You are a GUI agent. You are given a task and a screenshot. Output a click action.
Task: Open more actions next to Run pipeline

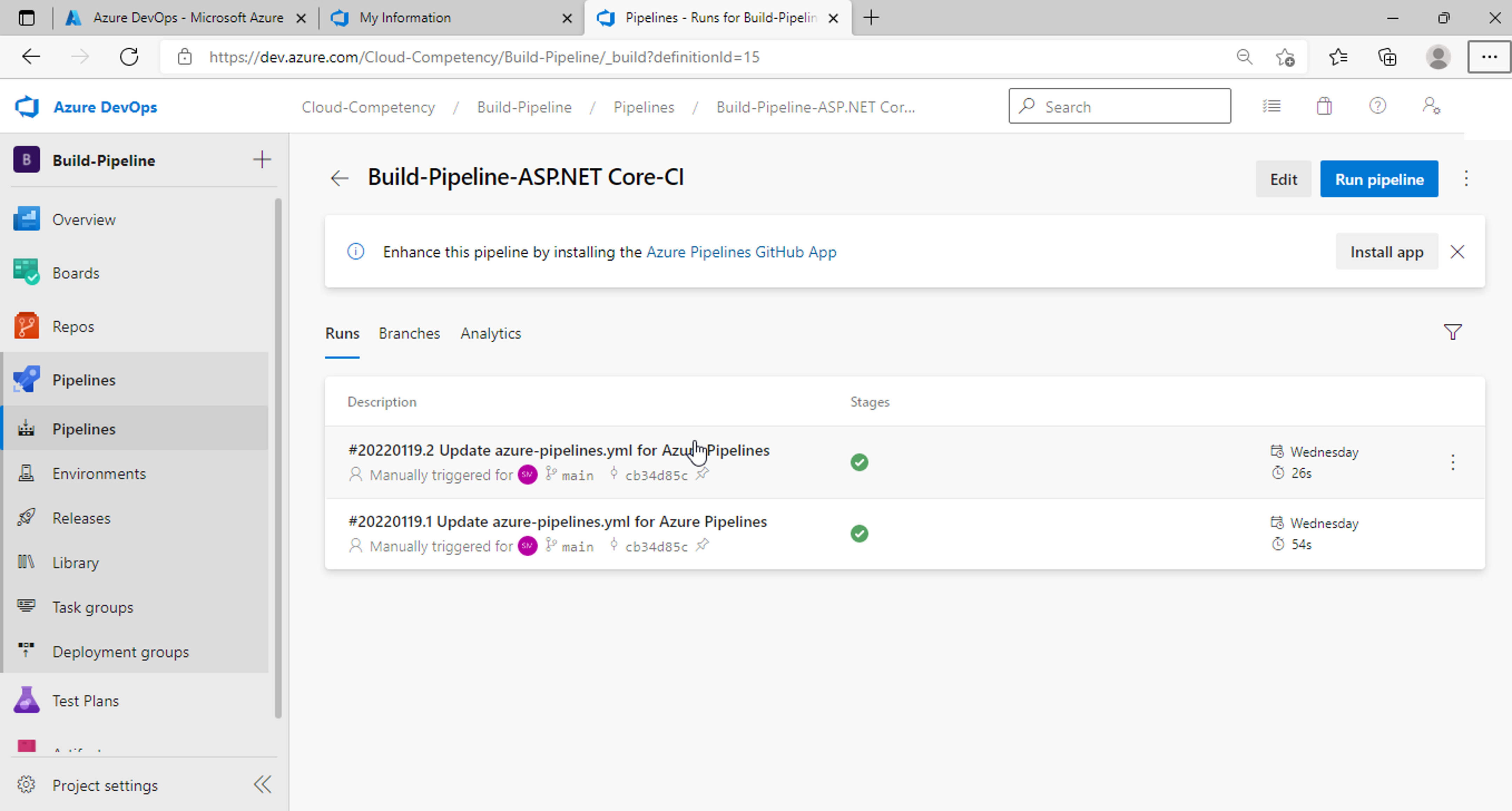(x=1466, y=179)
